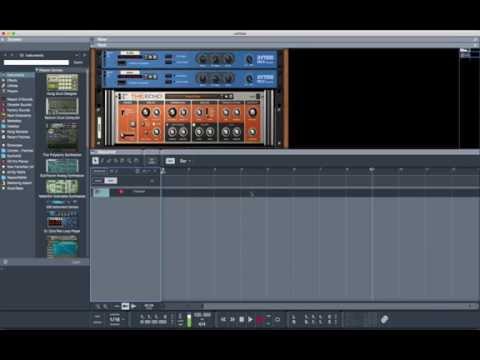Select the Razor tool in sequencer toolbar

[x=116, y=161]
